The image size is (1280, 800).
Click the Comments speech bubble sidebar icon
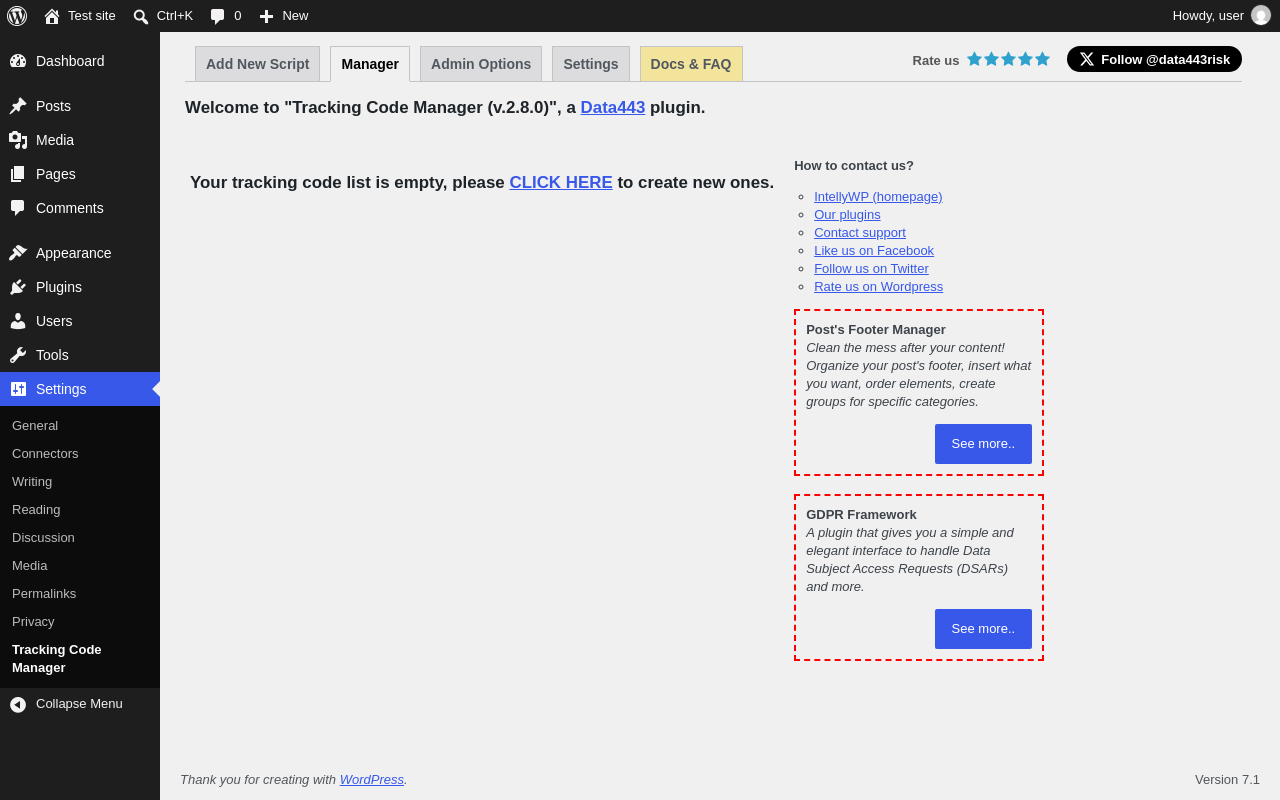pyautogui.click(x=18, y=208)
